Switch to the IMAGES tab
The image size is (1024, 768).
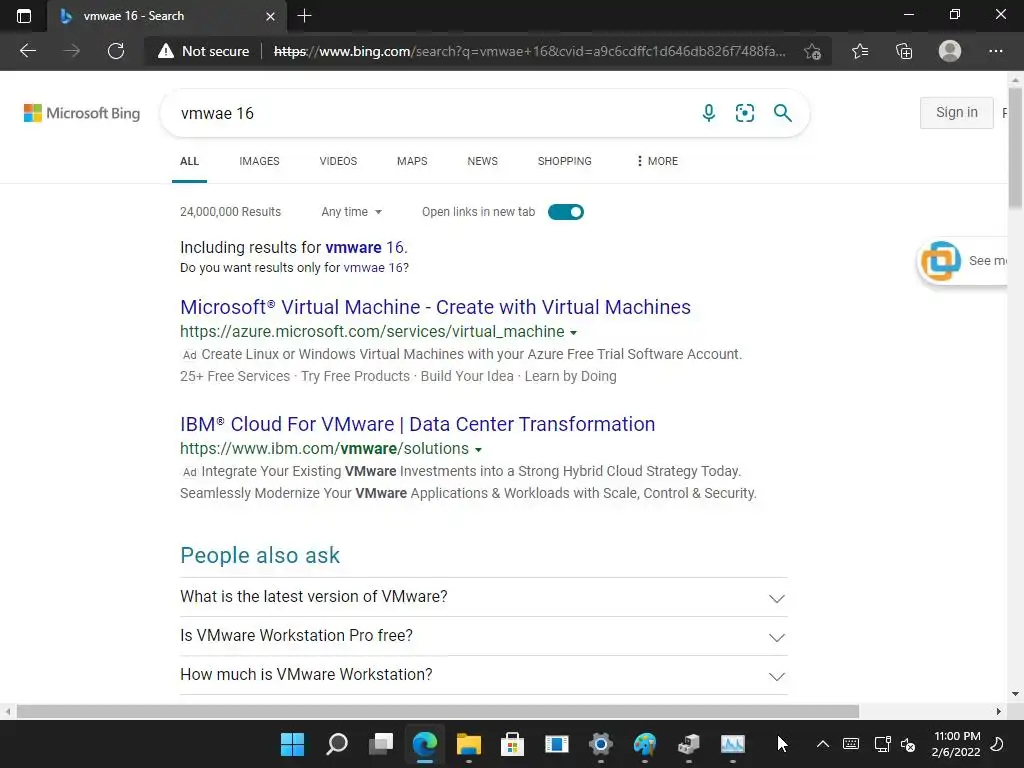(x=259, y=161)
